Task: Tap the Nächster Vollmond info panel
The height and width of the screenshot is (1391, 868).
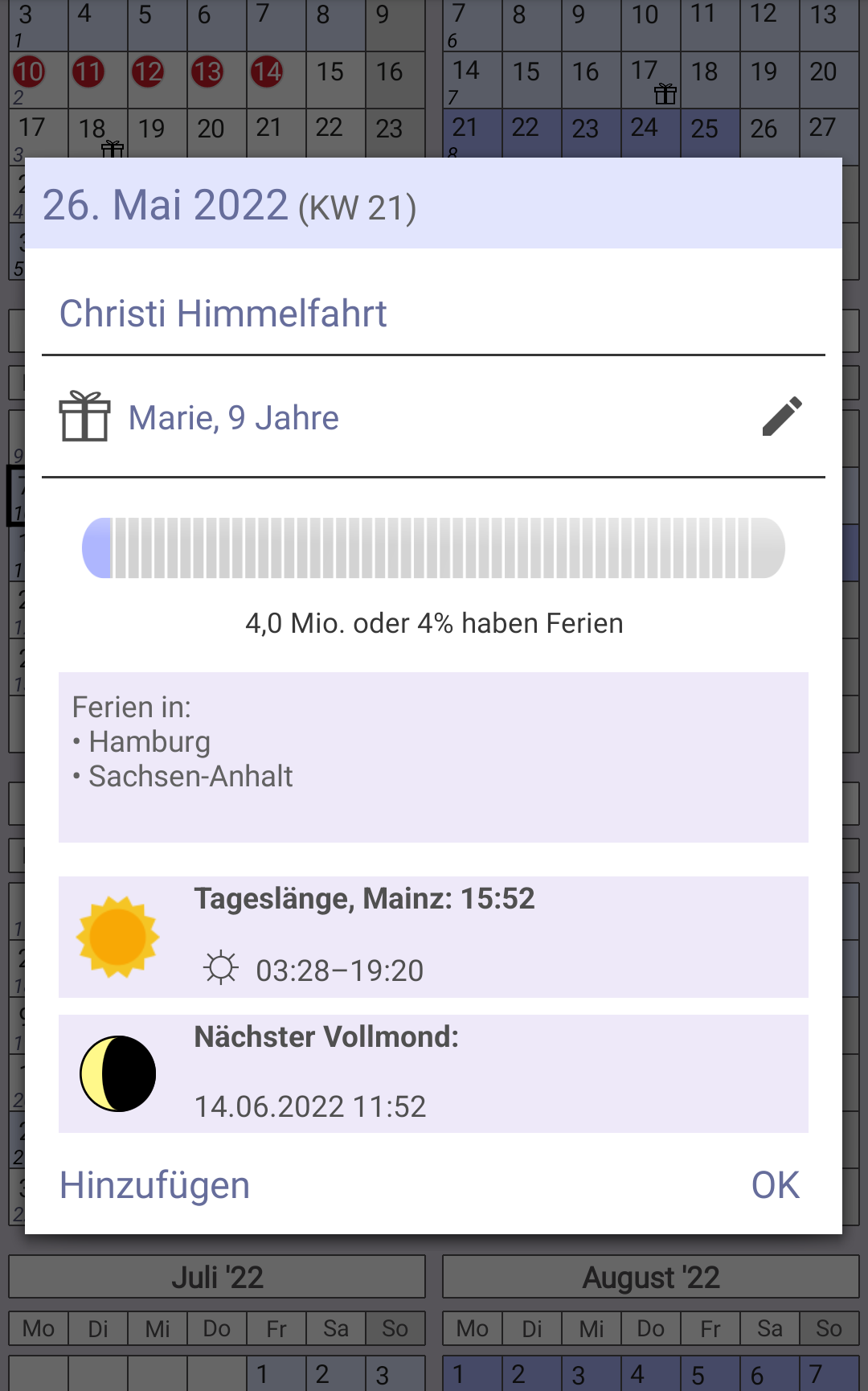Action: [x=433, y=1074]
